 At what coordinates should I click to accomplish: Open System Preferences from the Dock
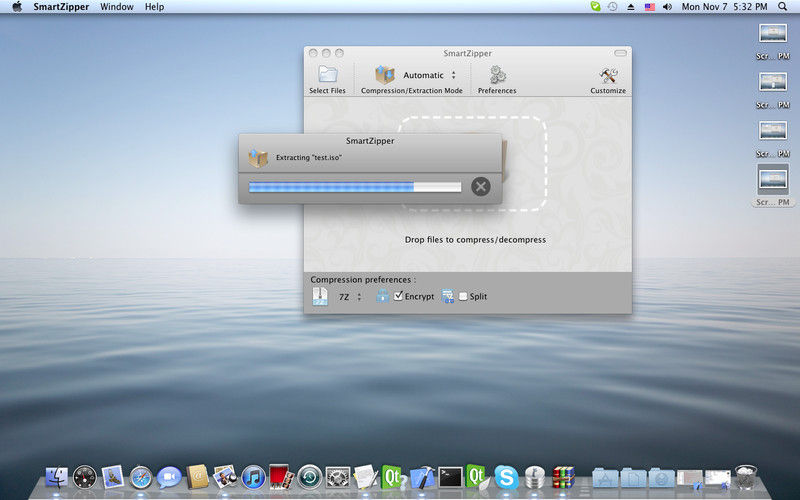[338, 478]
